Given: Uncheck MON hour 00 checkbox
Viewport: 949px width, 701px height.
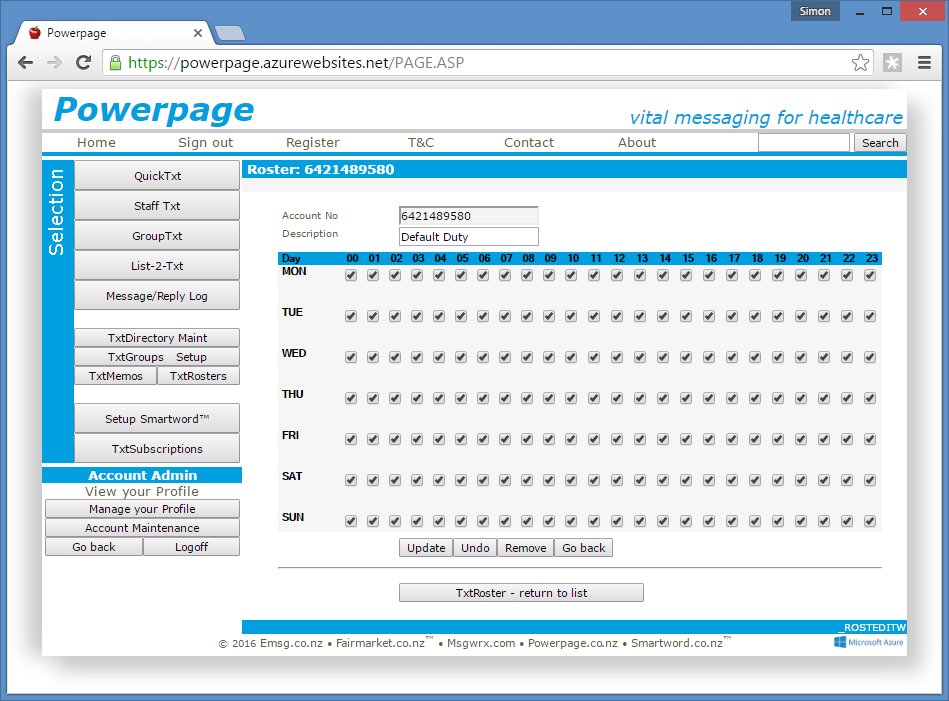Looking at the screenshot, I should (351, 275).
